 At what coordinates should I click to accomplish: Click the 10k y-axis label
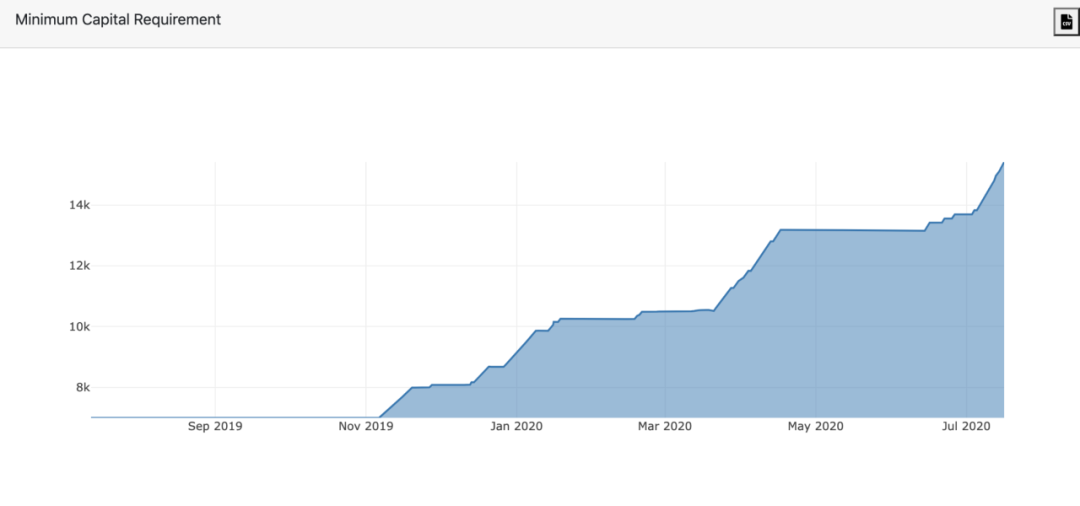81,326
